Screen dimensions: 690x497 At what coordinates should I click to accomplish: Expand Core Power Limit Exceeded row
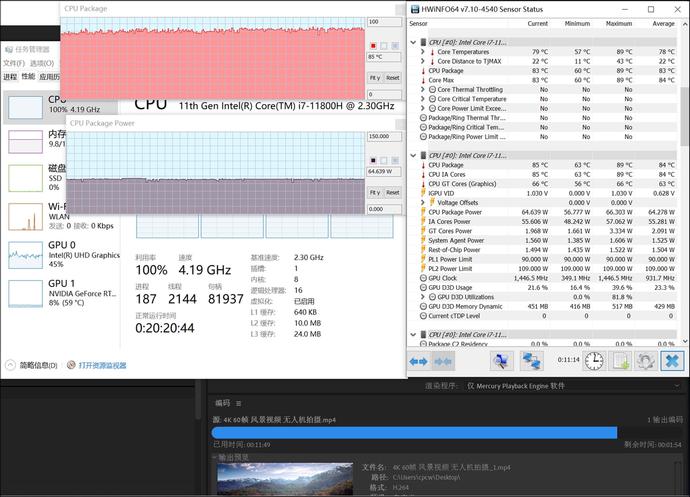click(x=423, y=108)
